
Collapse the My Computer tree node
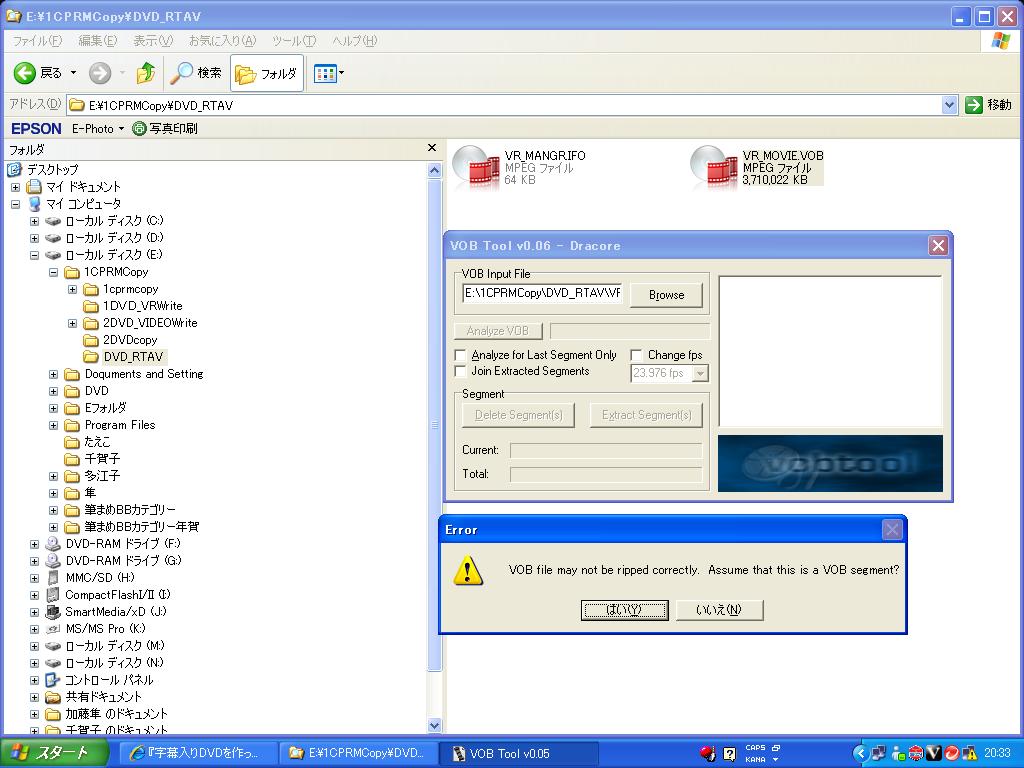(16, 204)
